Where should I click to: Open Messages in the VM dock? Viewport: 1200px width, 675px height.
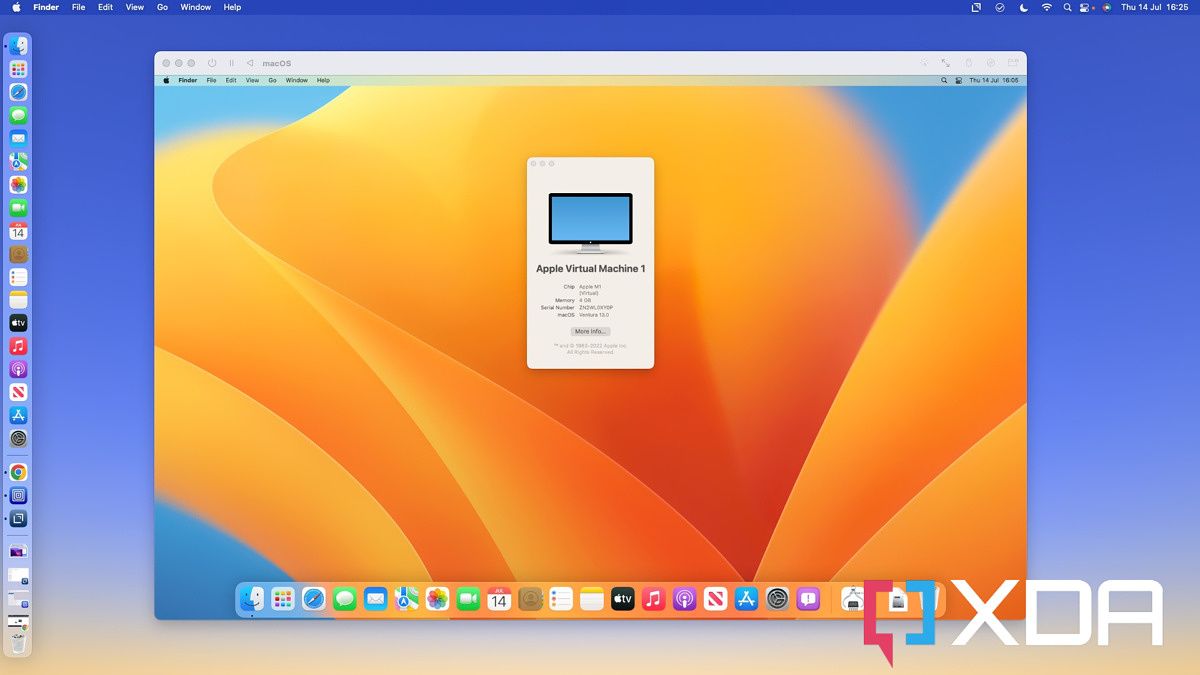(x=345, y=599)
